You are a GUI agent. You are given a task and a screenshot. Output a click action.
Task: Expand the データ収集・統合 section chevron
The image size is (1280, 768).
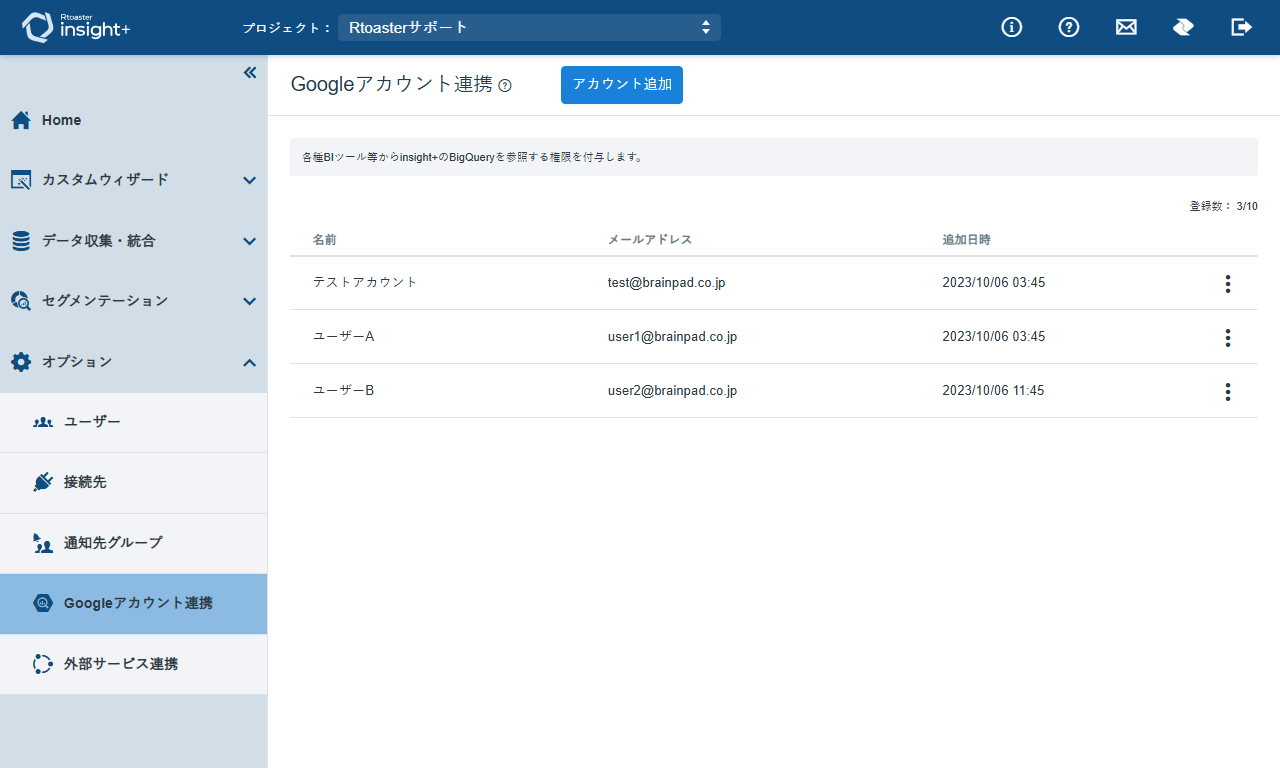pyautogui.click(x=250, y=241)
